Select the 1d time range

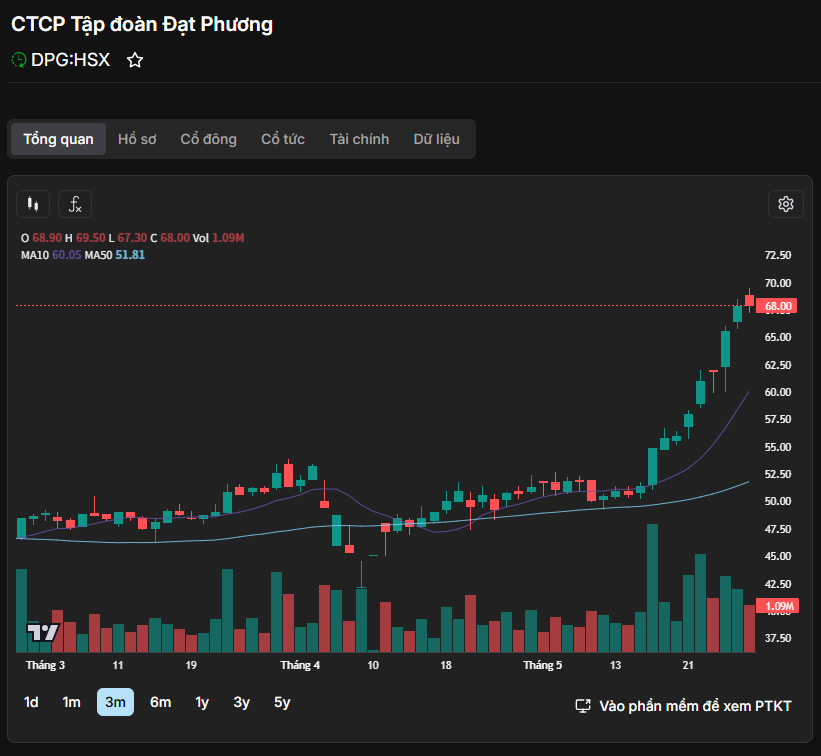[x=31, y=702]
